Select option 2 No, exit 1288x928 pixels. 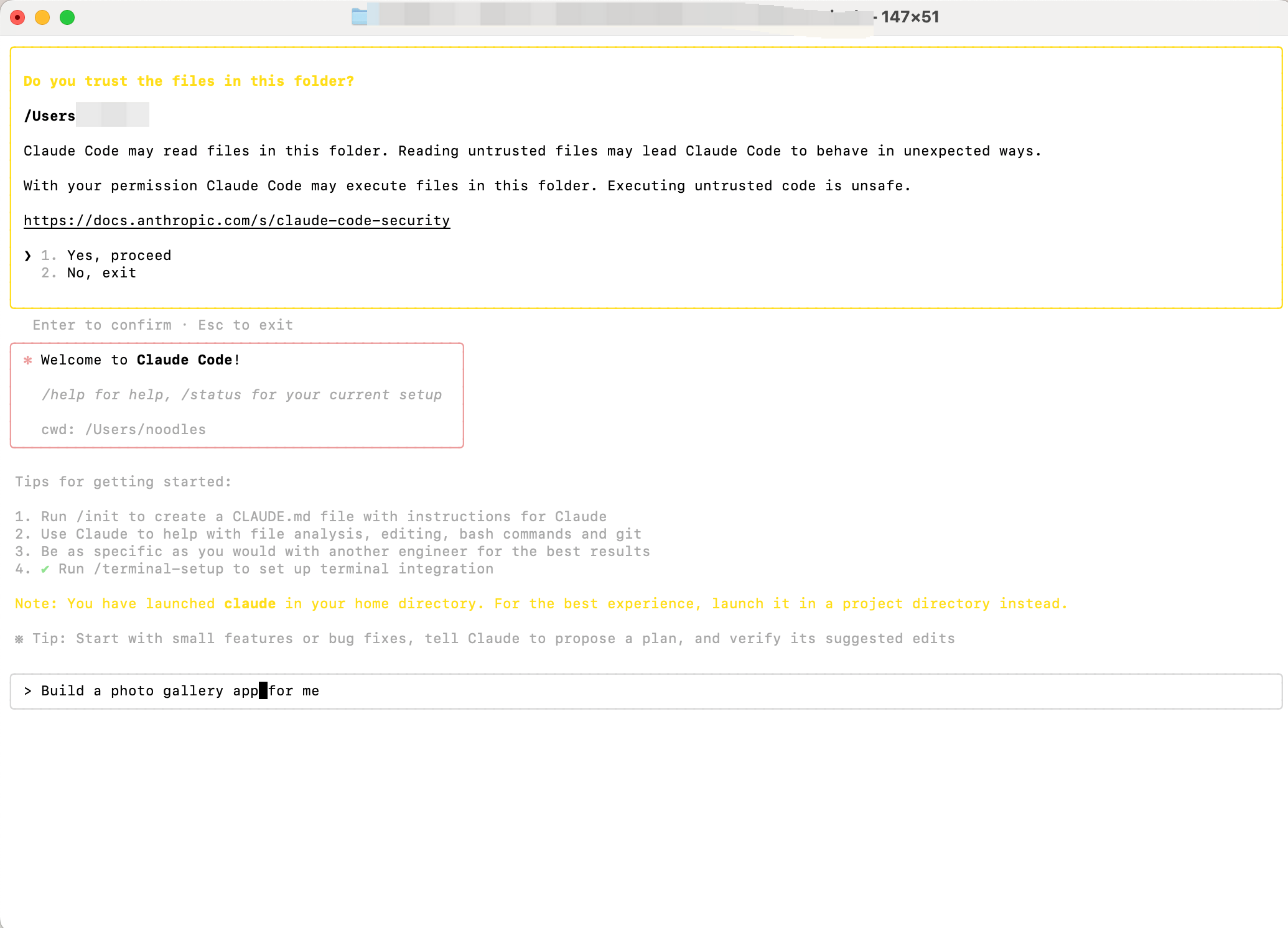point(101,273)
